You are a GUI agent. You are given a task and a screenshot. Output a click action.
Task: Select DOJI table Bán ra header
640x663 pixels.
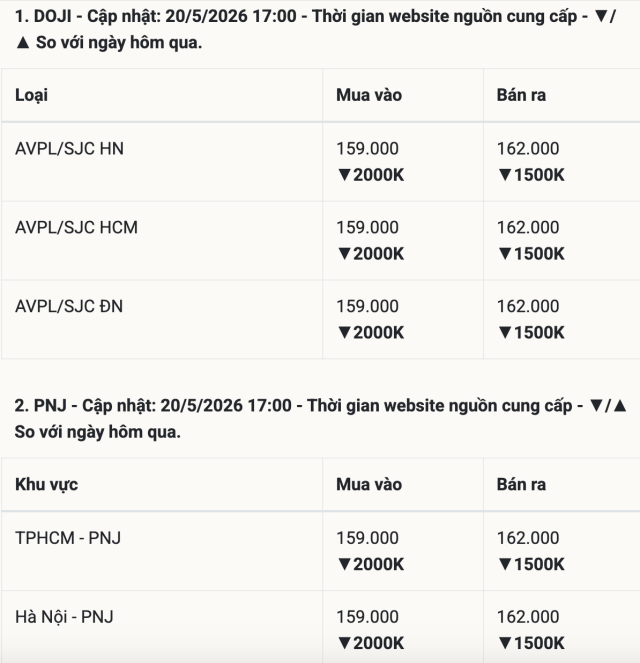[521, 95]
